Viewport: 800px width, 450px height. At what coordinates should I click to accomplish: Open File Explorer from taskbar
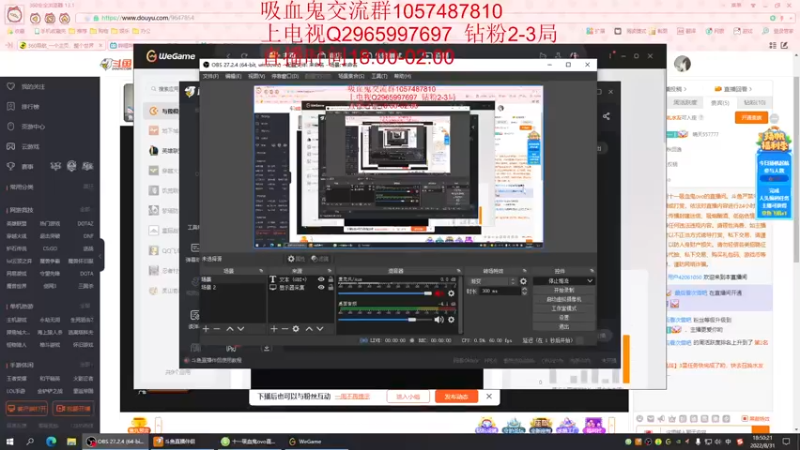(x=71, y=441)
